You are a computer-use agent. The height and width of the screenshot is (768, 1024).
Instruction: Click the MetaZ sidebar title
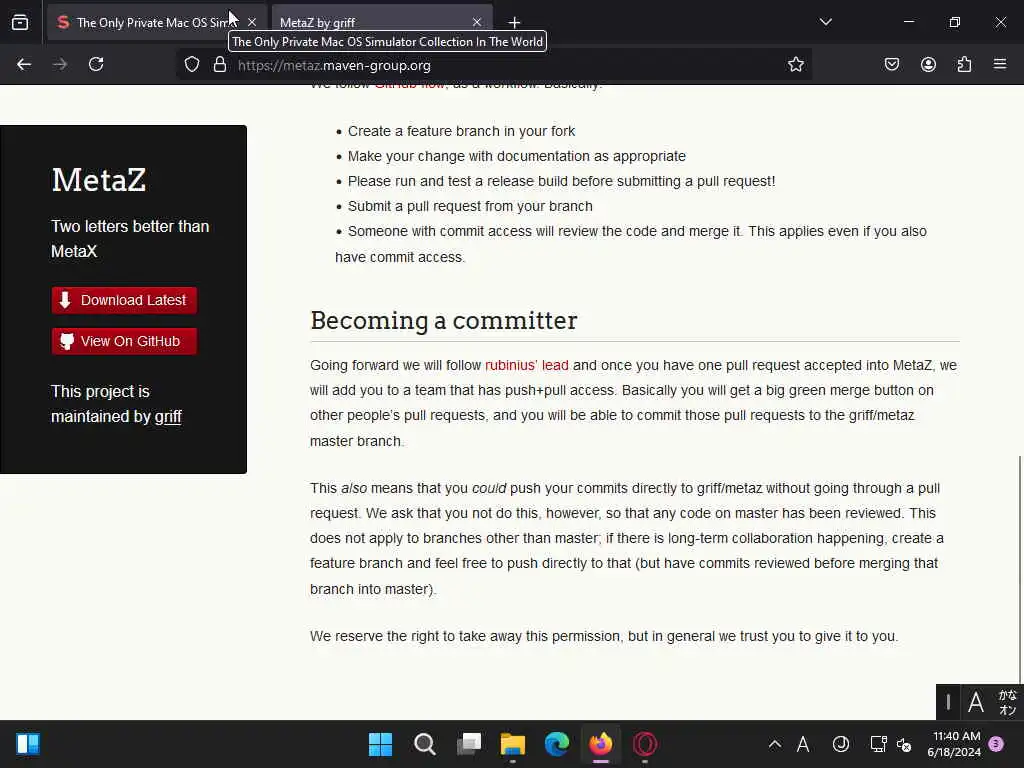[x=99, y=180]
